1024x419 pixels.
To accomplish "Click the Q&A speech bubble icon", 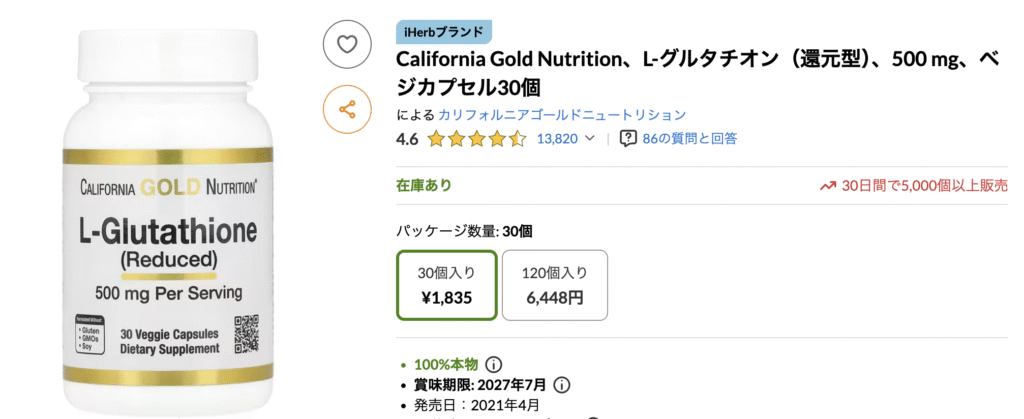I will tap(629, 139).
